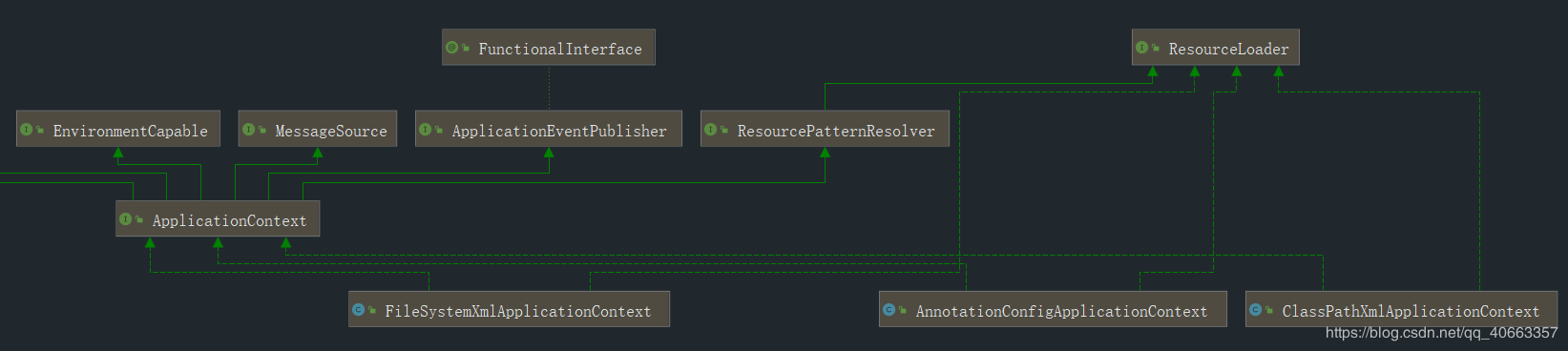Select the MessageSource node

[317, 130]
